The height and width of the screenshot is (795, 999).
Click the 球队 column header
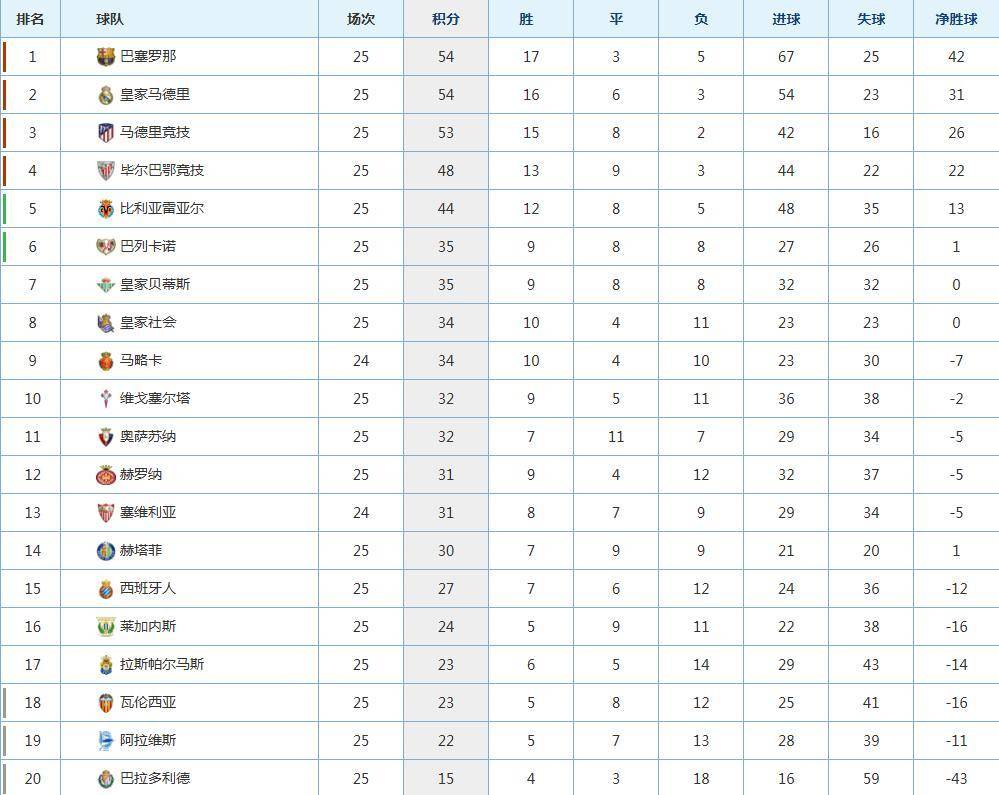coord(110,19)
